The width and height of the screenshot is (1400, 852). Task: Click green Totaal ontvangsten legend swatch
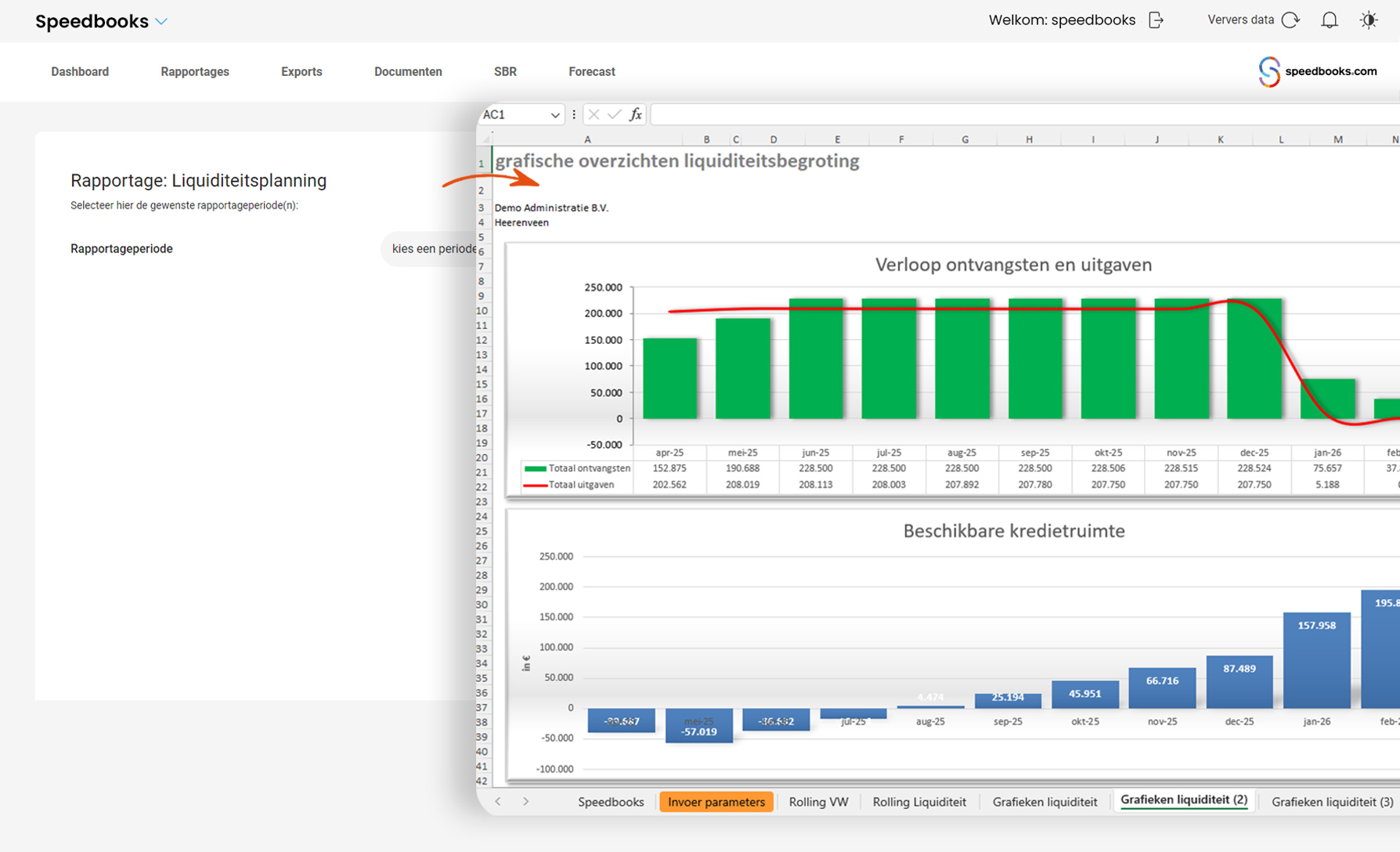(535, 469)
